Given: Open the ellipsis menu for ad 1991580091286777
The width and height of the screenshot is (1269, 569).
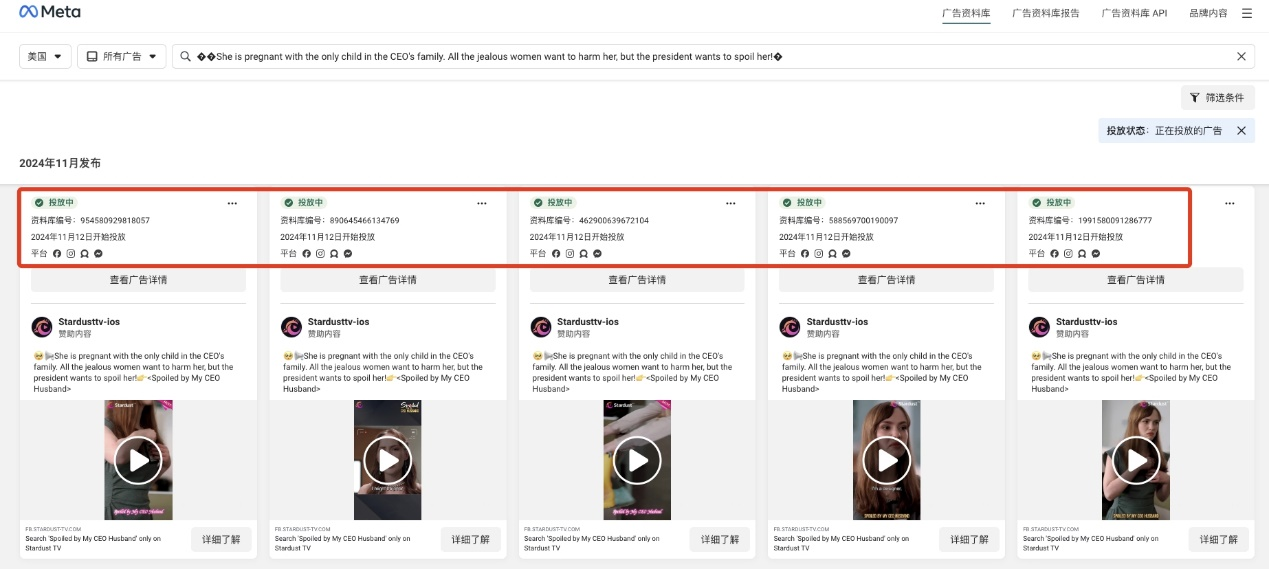Looking at the screenshot, I should click(1230, 203).
